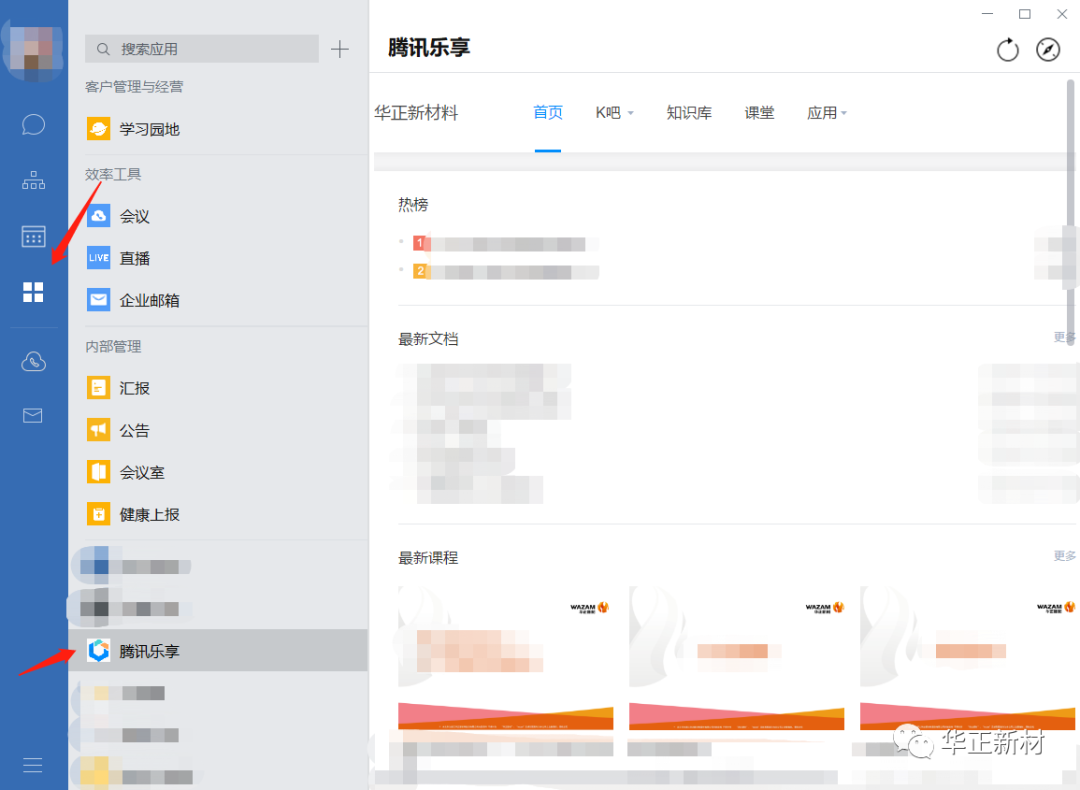Viewport: 1080px width, 790px height.
Task: Open the 会议 app
Action: coord(219,216)
